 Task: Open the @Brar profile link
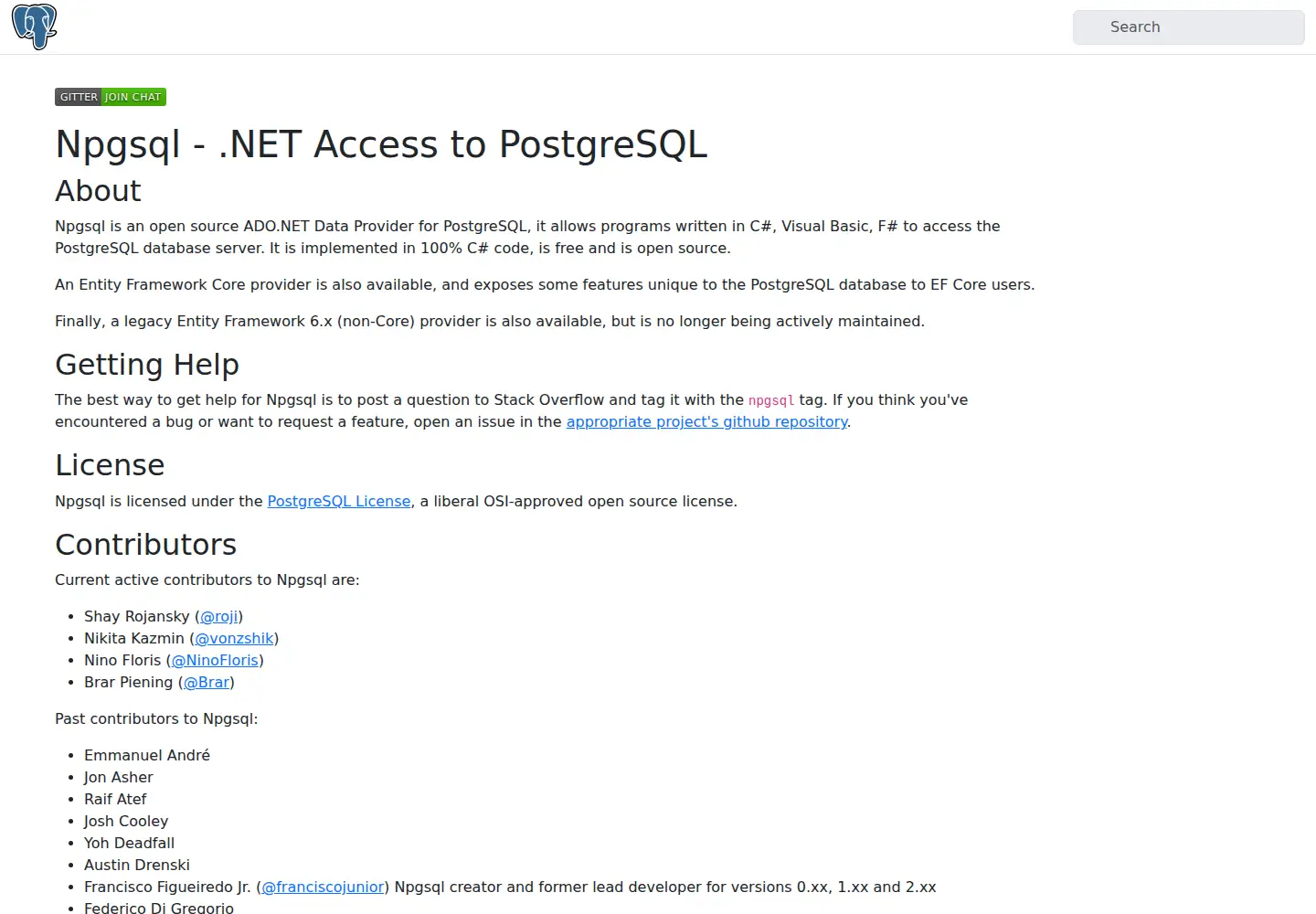207,682
